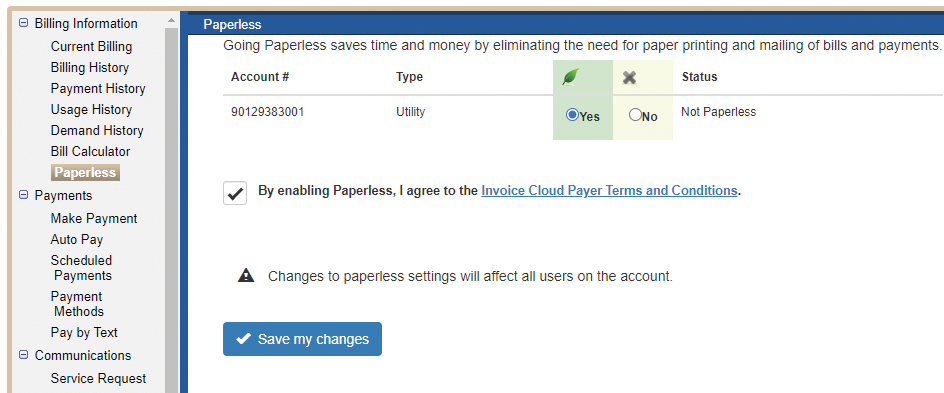The width and height of the screenshot is (944, 393).
Task: Open the Pay by Text option
Action: coord(84,332)
